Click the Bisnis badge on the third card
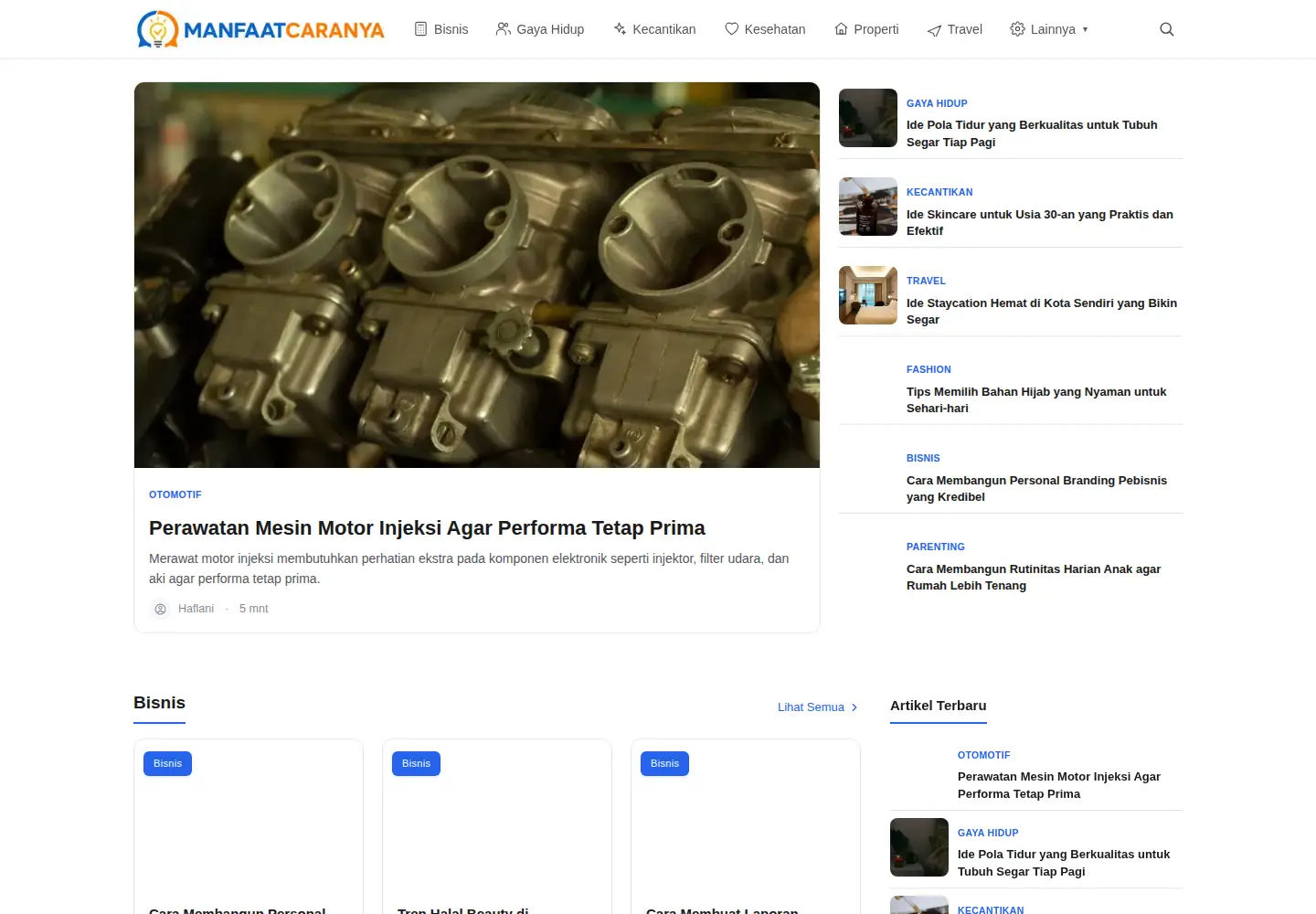 click(664, 763)
